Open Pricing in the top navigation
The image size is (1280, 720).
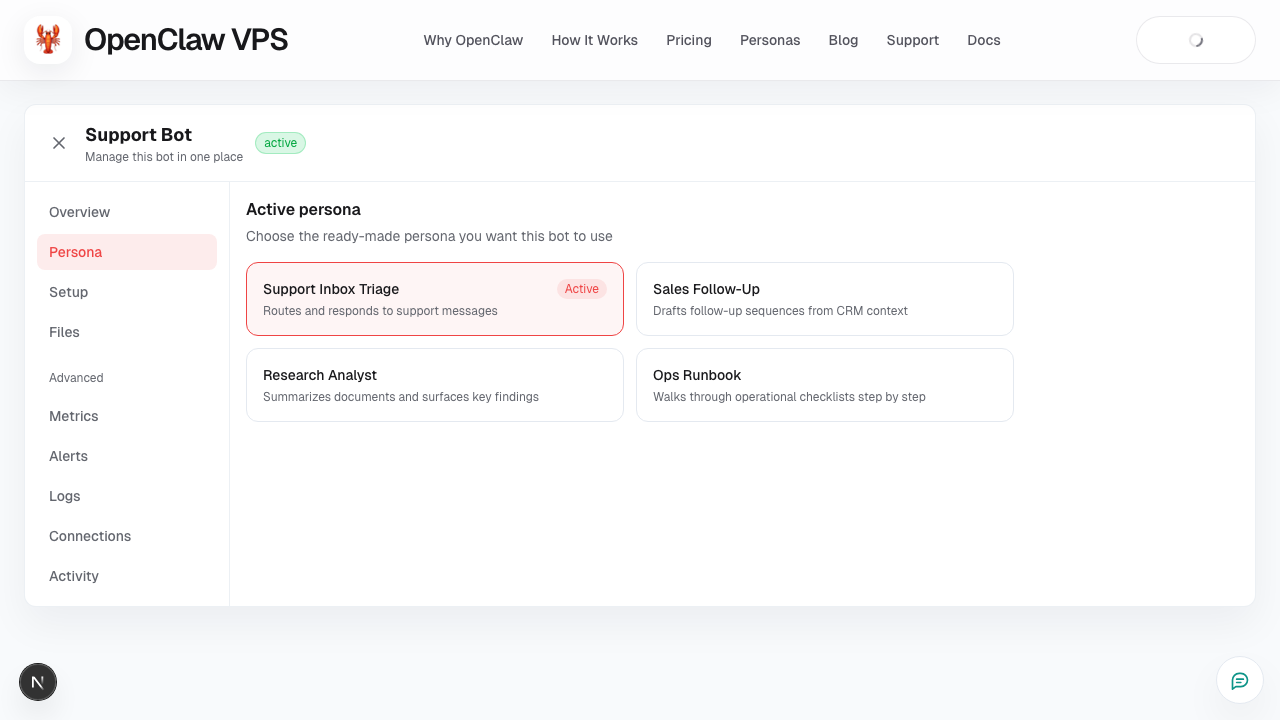(688, 40)
